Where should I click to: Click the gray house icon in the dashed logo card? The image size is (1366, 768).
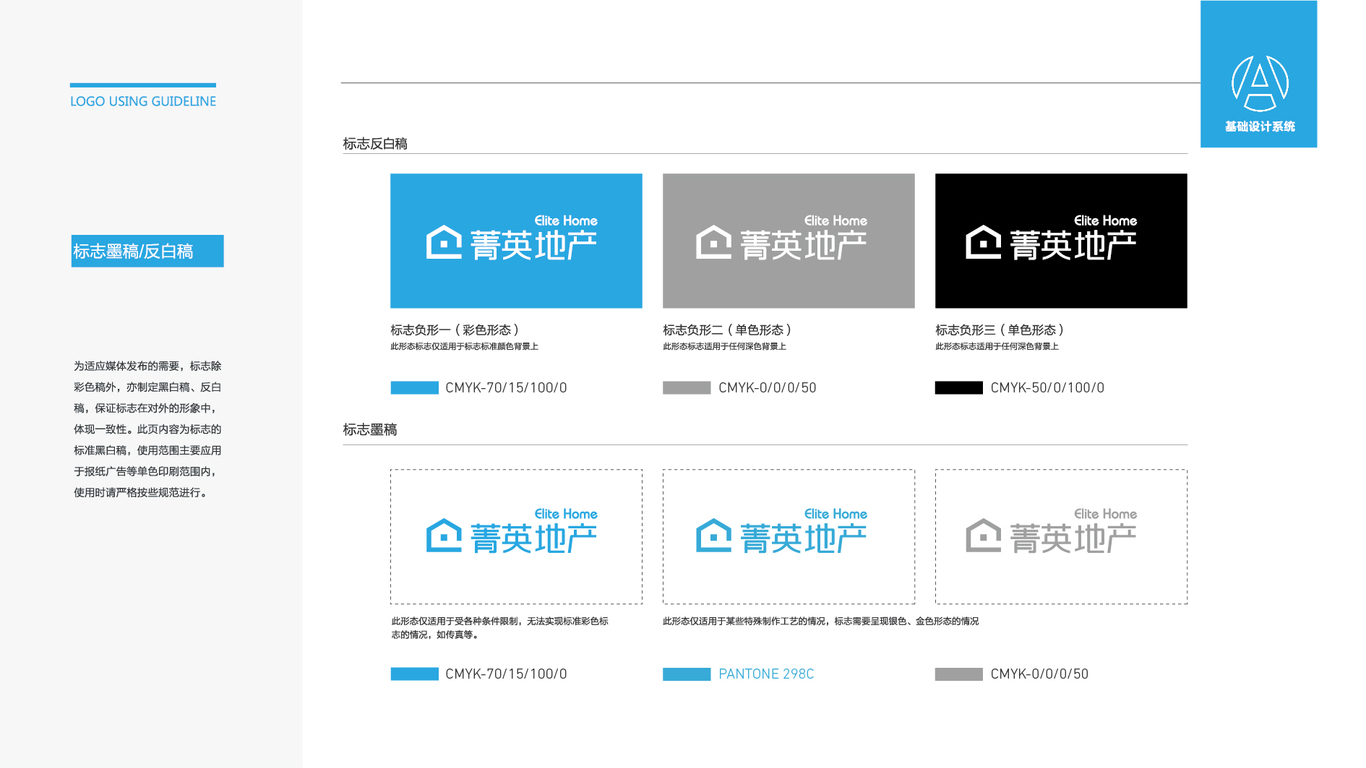point(984,536)
